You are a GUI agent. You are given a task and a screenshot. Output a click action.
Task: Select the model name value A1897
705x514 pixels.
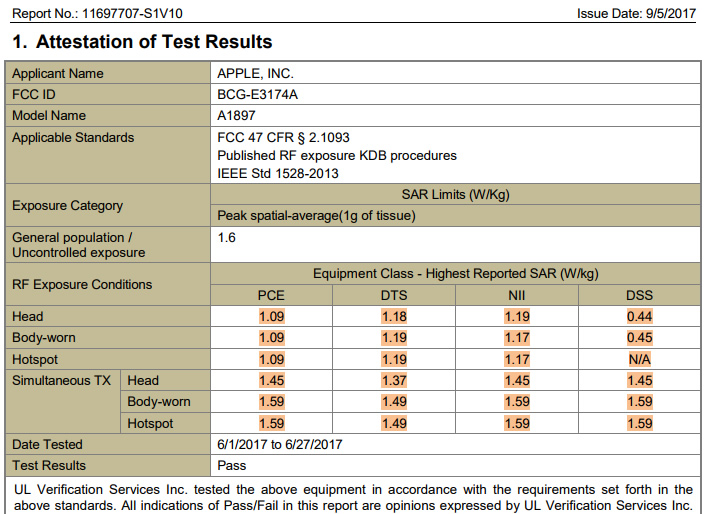(237, 116)
